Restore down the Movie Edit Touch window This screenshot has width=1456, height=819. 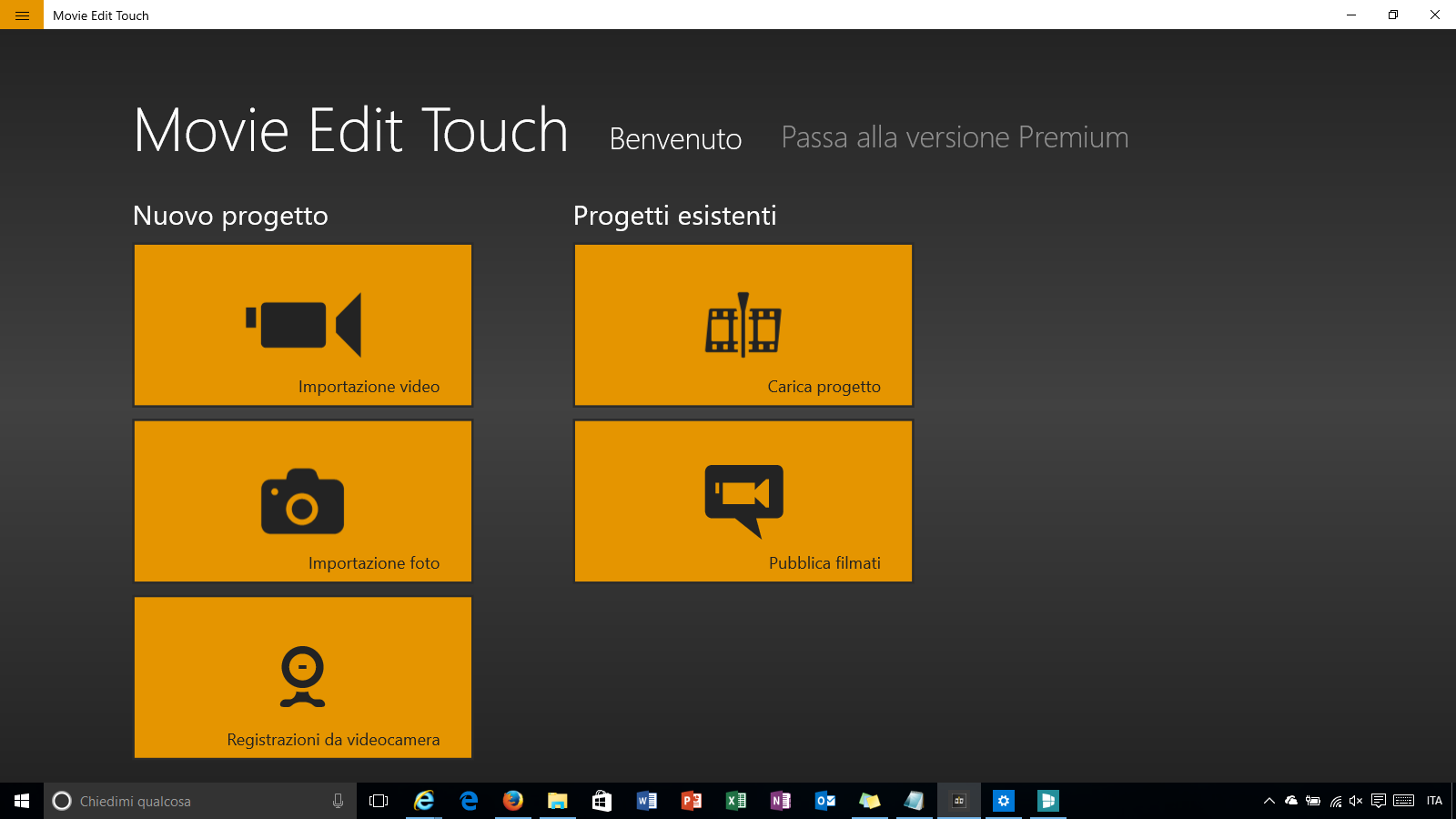tap(1393, 15)
